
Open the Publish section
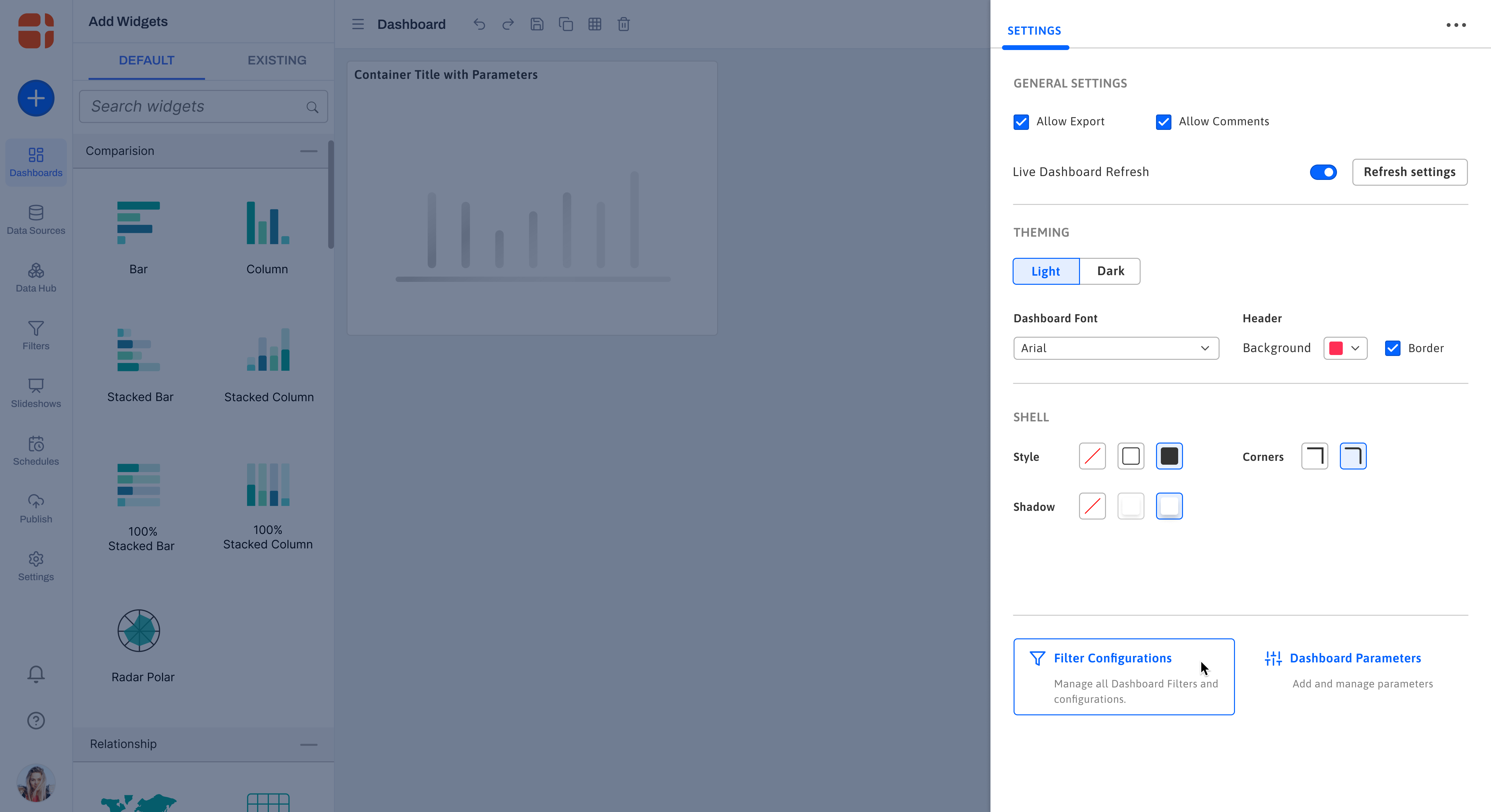pos(36,509)
